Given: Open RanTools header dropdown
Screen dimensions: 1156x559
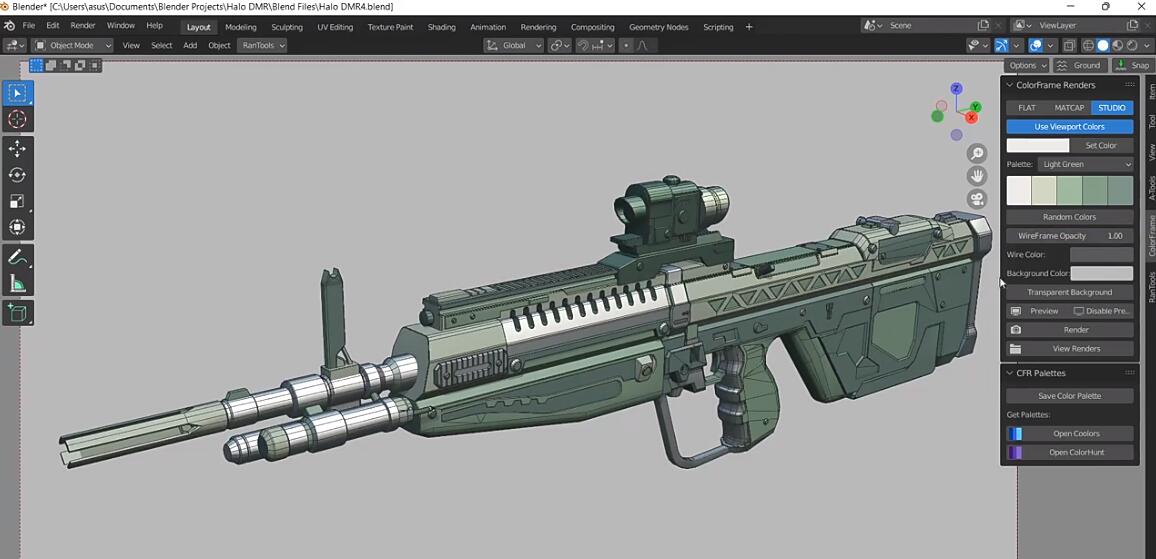Looking at the screenshot, I should coord(262,45).
